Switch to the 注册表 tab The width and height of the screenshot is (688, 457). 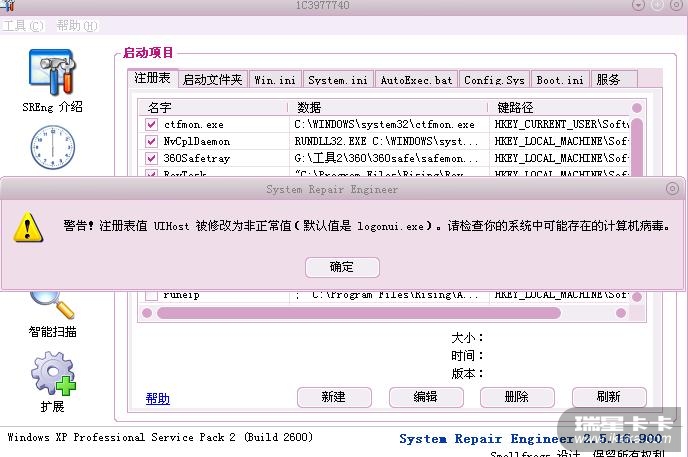[152, 78]
